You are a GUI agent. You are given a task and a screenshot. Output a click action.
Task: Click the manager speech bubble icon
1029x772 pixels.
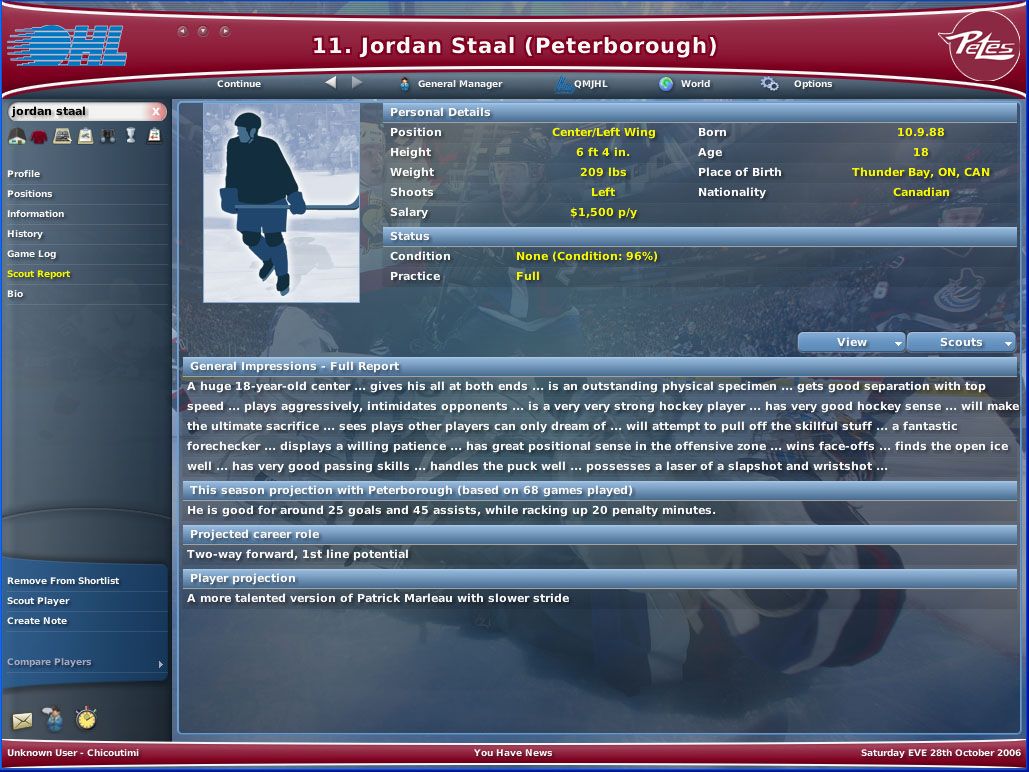pyautogui.click(x=55, y=718)
